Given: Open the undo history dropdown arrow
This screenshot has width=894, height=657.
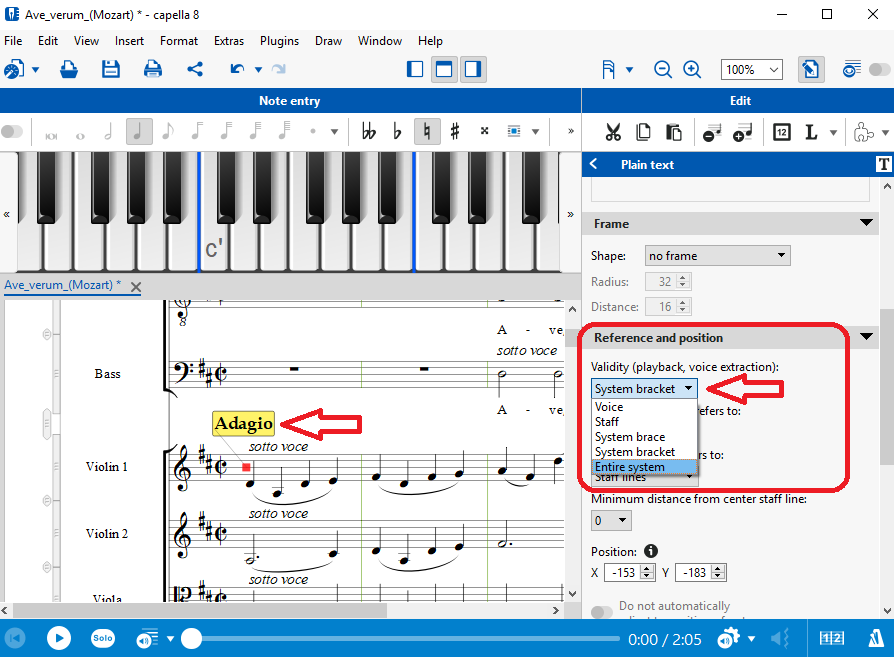Looking at the screenshot, I should point(258,70).
